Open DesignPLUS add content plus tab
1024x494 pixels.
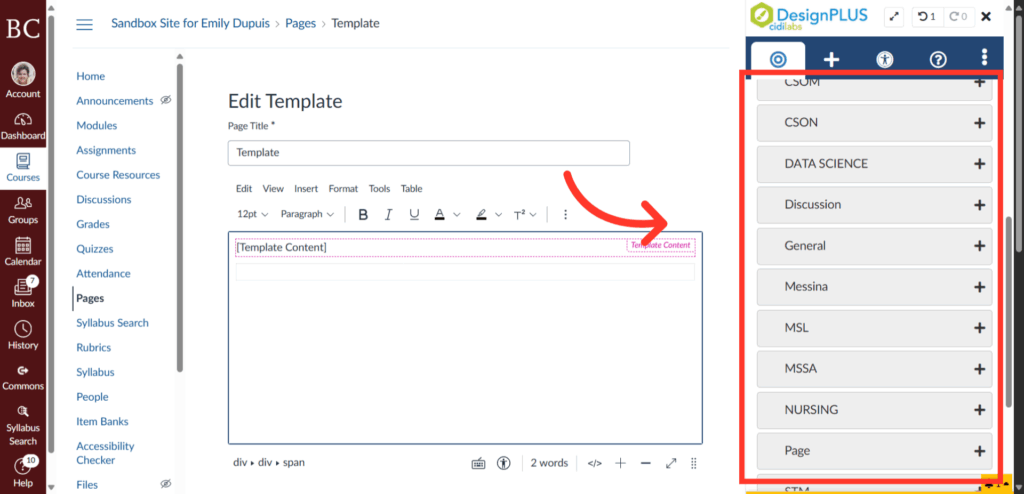click(831, 60)
